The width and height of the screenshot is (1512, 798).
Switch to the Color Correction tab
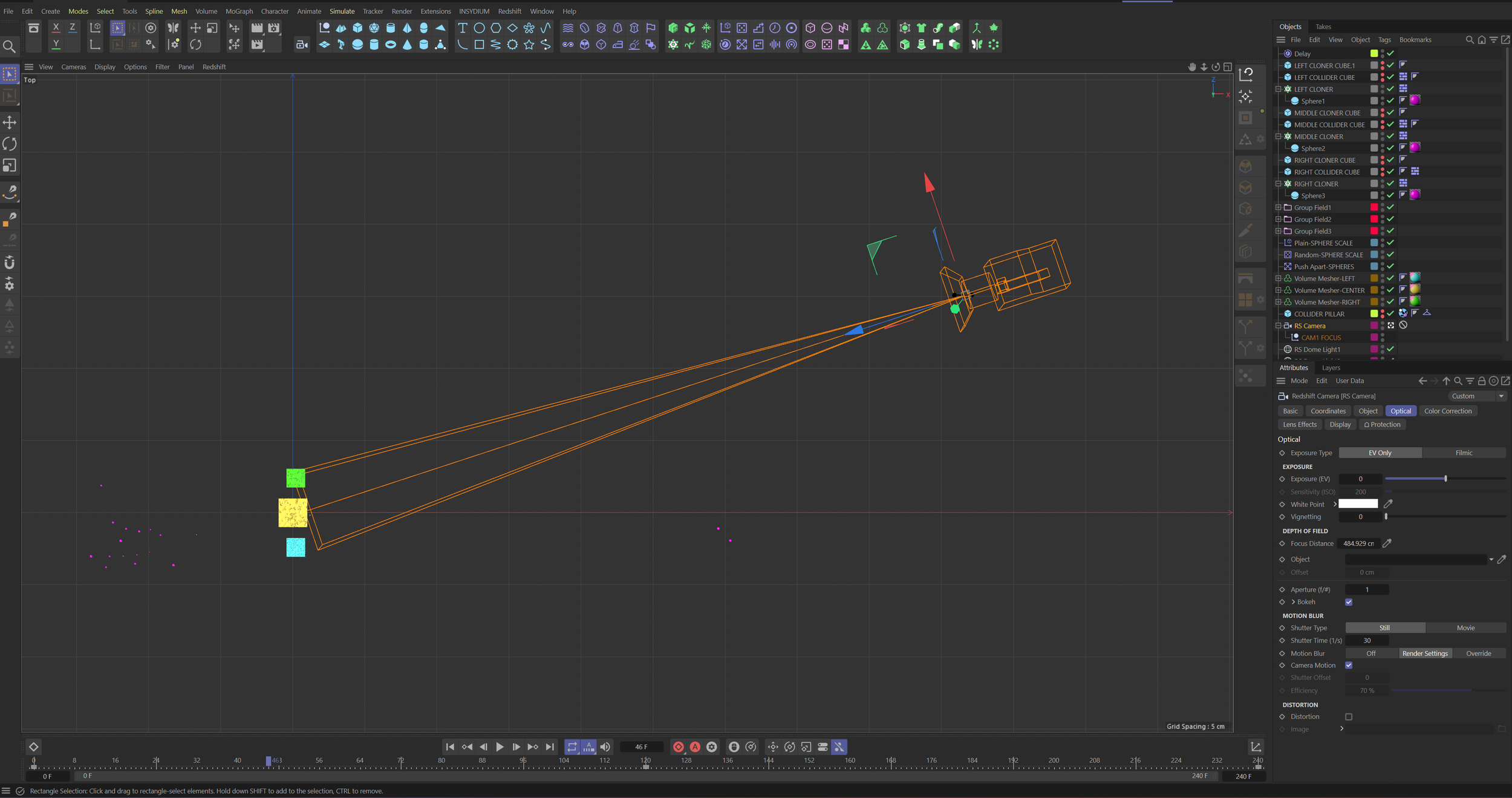1447,411
